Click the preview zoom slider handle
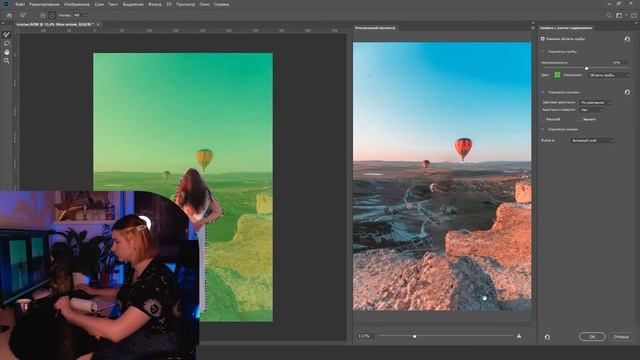Viewport: 640px width, 360px height. tap(414, 336)
